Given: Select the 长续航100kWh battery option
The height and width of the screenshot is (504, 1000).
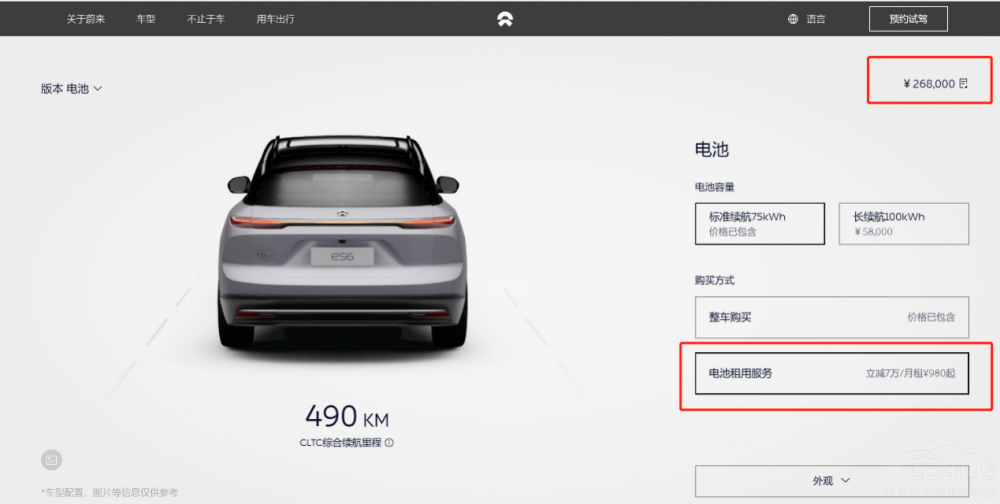Looking at the screenshot, I should pos(904,224).
